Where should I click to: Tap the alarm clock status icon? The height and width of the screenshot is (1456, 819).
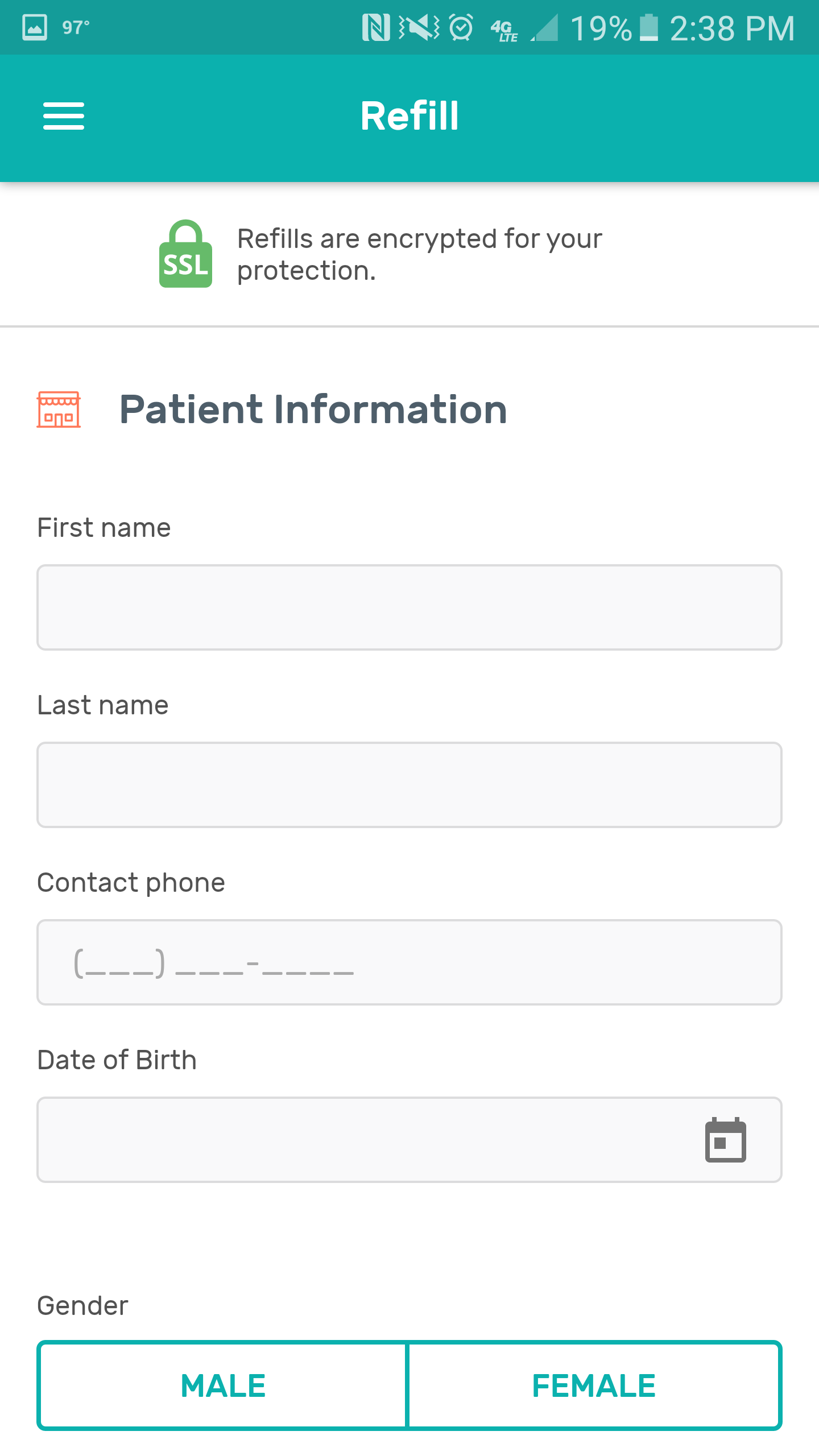461,27
